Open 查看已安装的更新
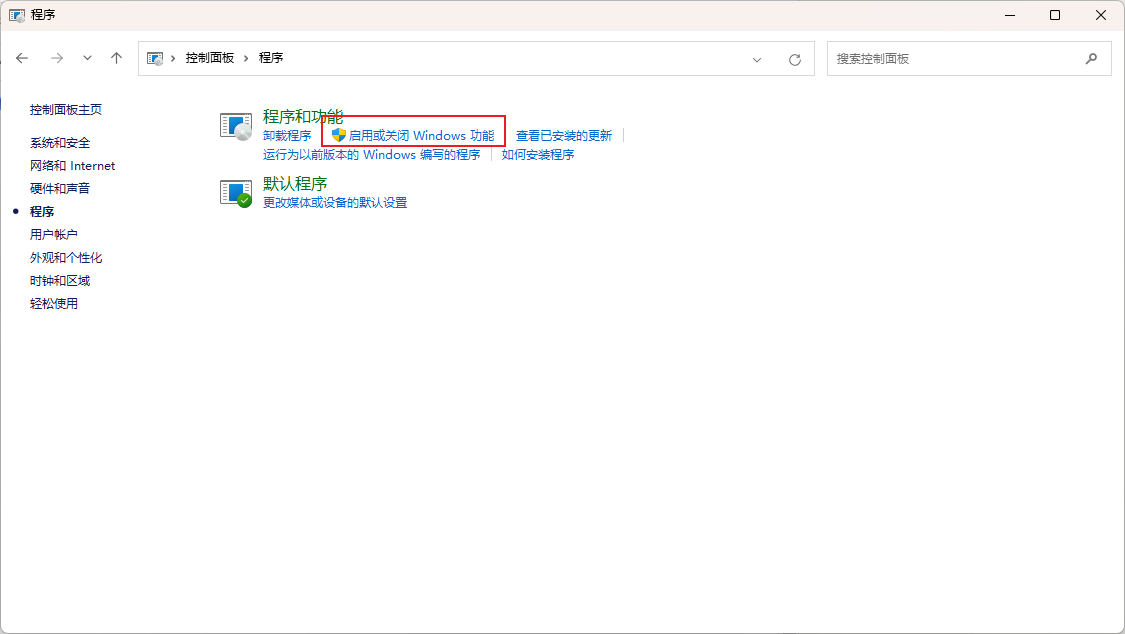The height and width of the screenshot is (634, 1125). point(564,136)
